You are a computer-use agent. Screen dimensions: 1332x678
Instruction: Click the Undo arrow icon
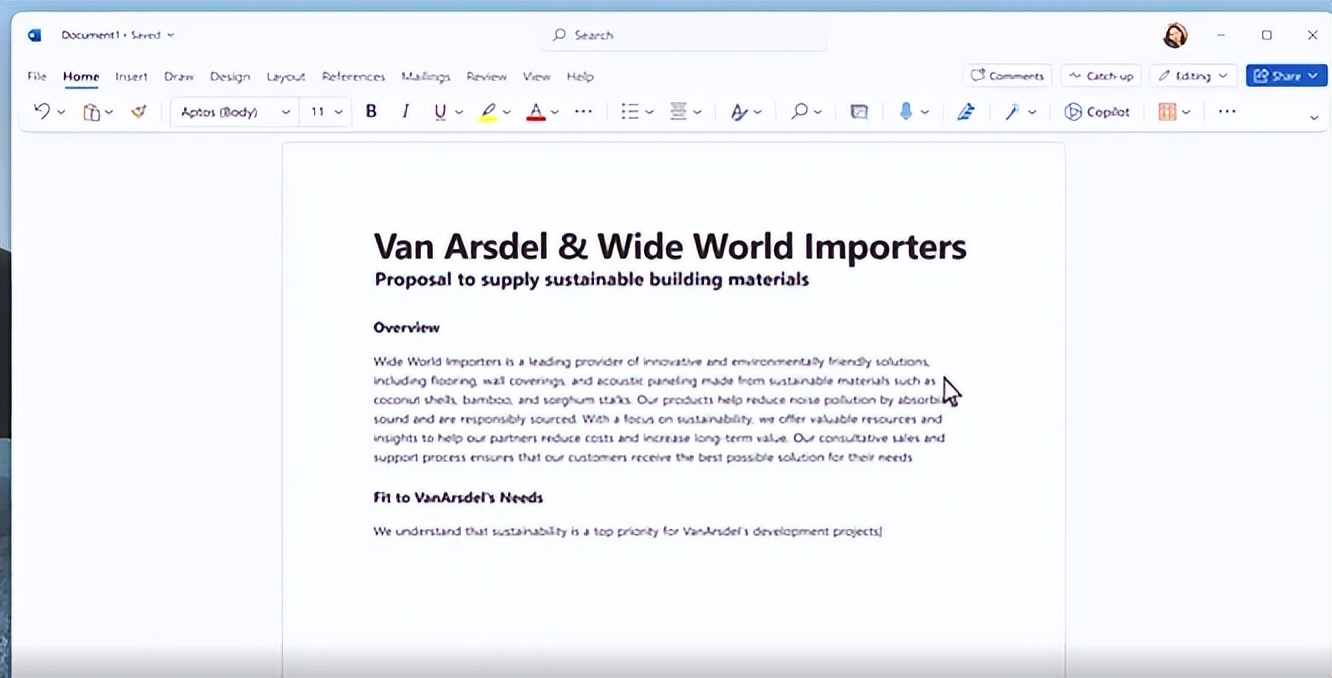(41, 112)
